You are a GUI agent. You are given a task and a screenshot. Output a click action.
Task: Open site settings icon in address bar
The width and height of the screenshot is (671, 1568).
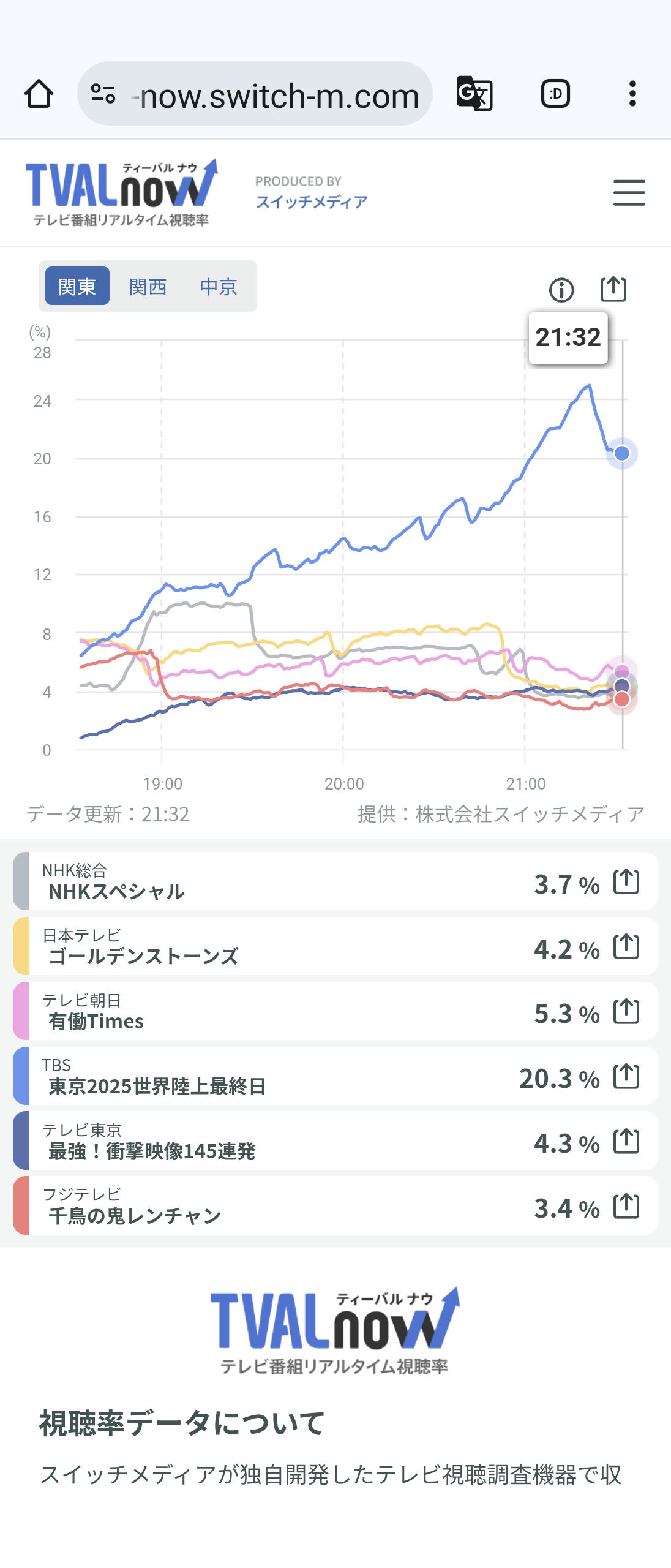(103, 94)
